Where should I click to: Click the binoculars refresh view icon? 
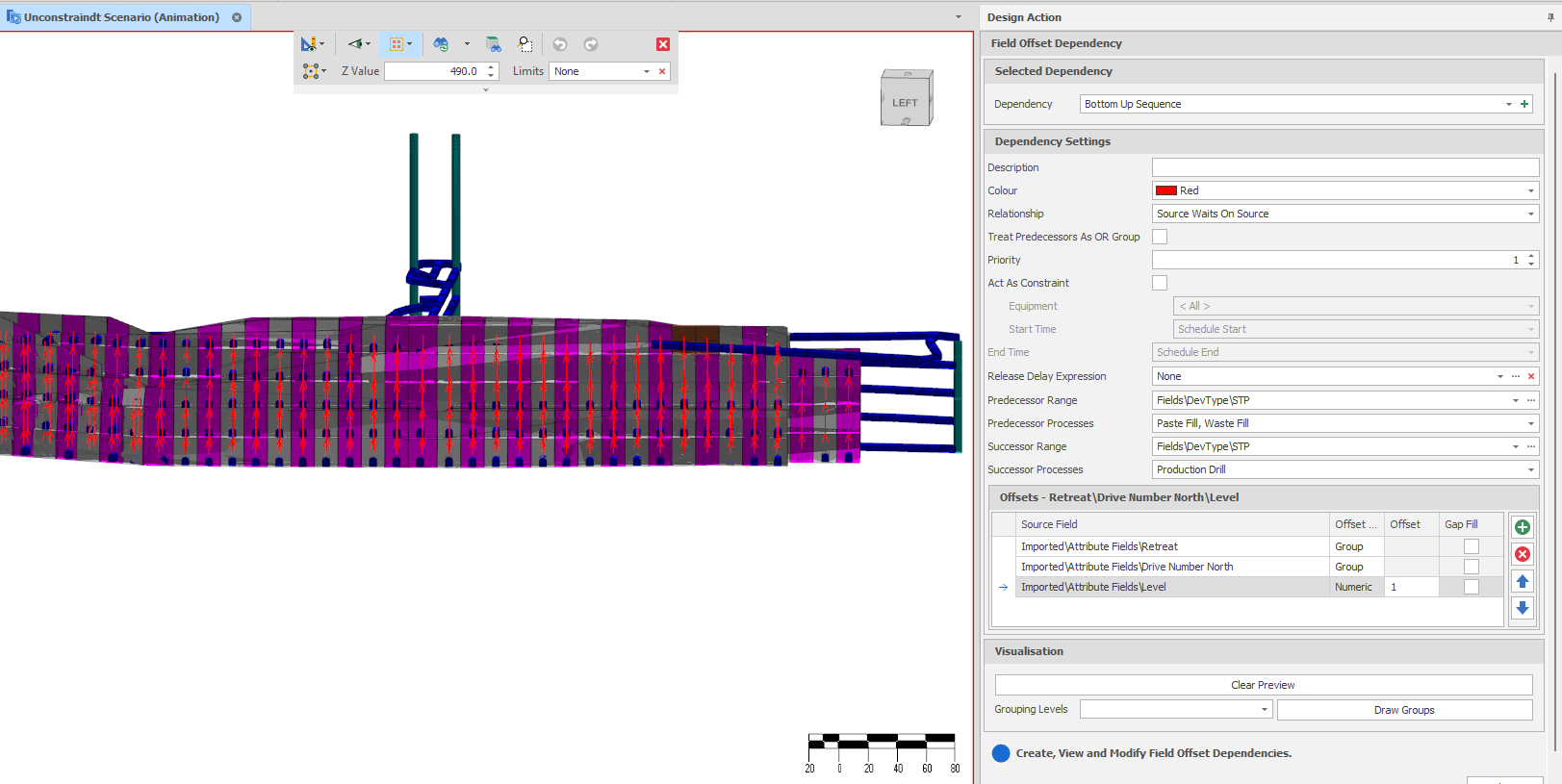441,44
